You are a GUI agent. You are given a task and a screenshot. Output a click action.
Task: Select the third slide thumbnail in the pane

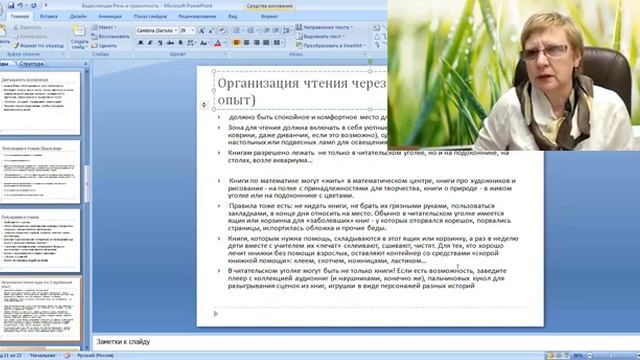click(40, 241)
